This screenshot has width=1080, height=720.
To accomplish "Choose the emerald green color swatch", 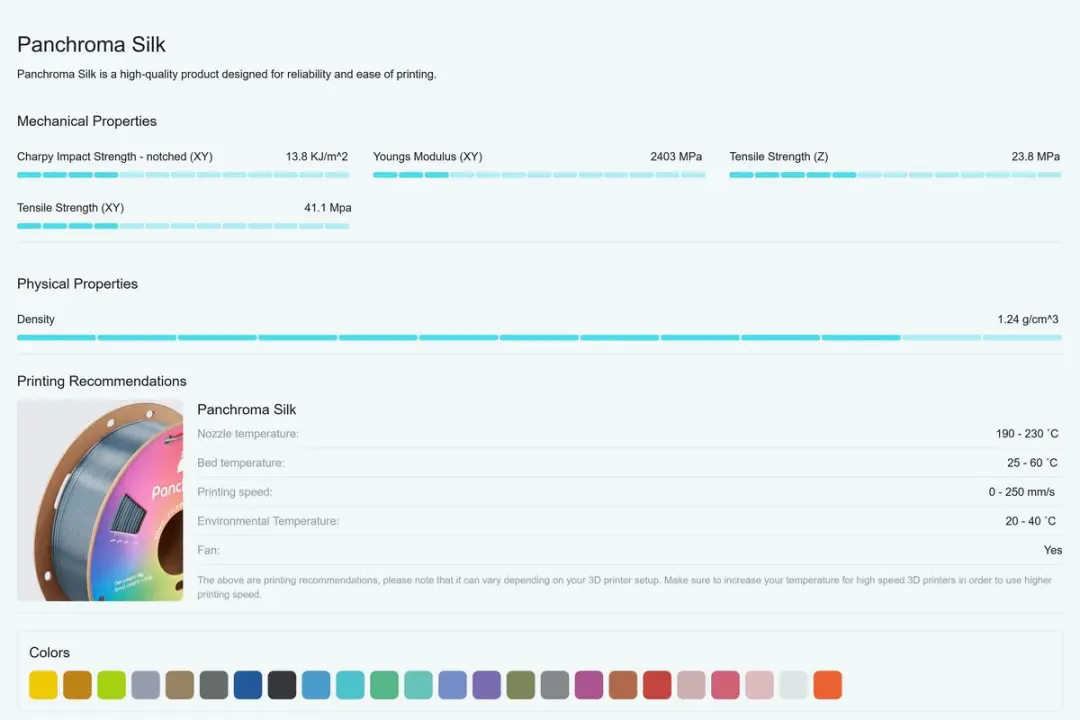I will [x=384, y=685].
